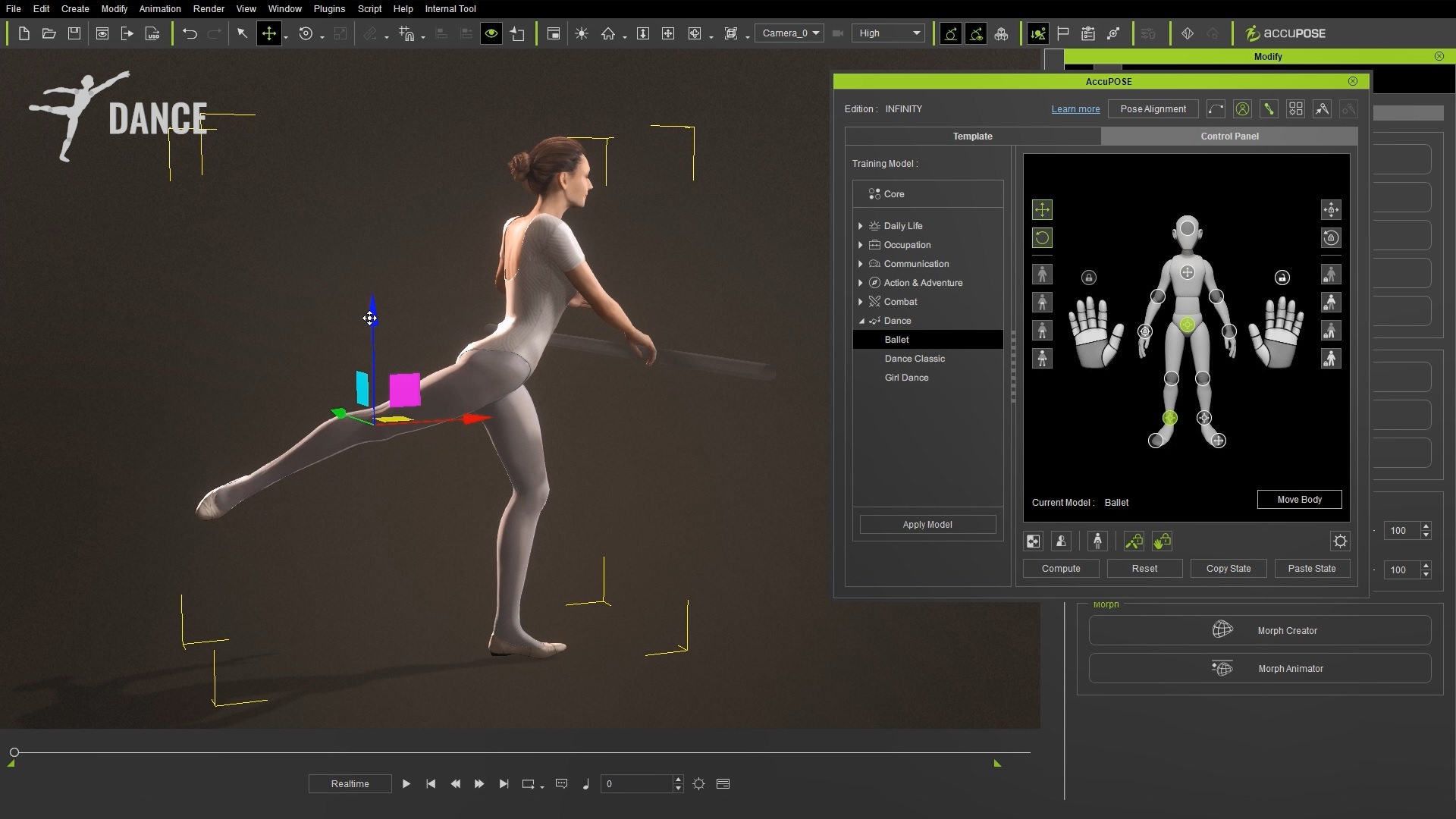Open the Animation menu
This screenshot has height=819, width=1456.
click(160, 9)
